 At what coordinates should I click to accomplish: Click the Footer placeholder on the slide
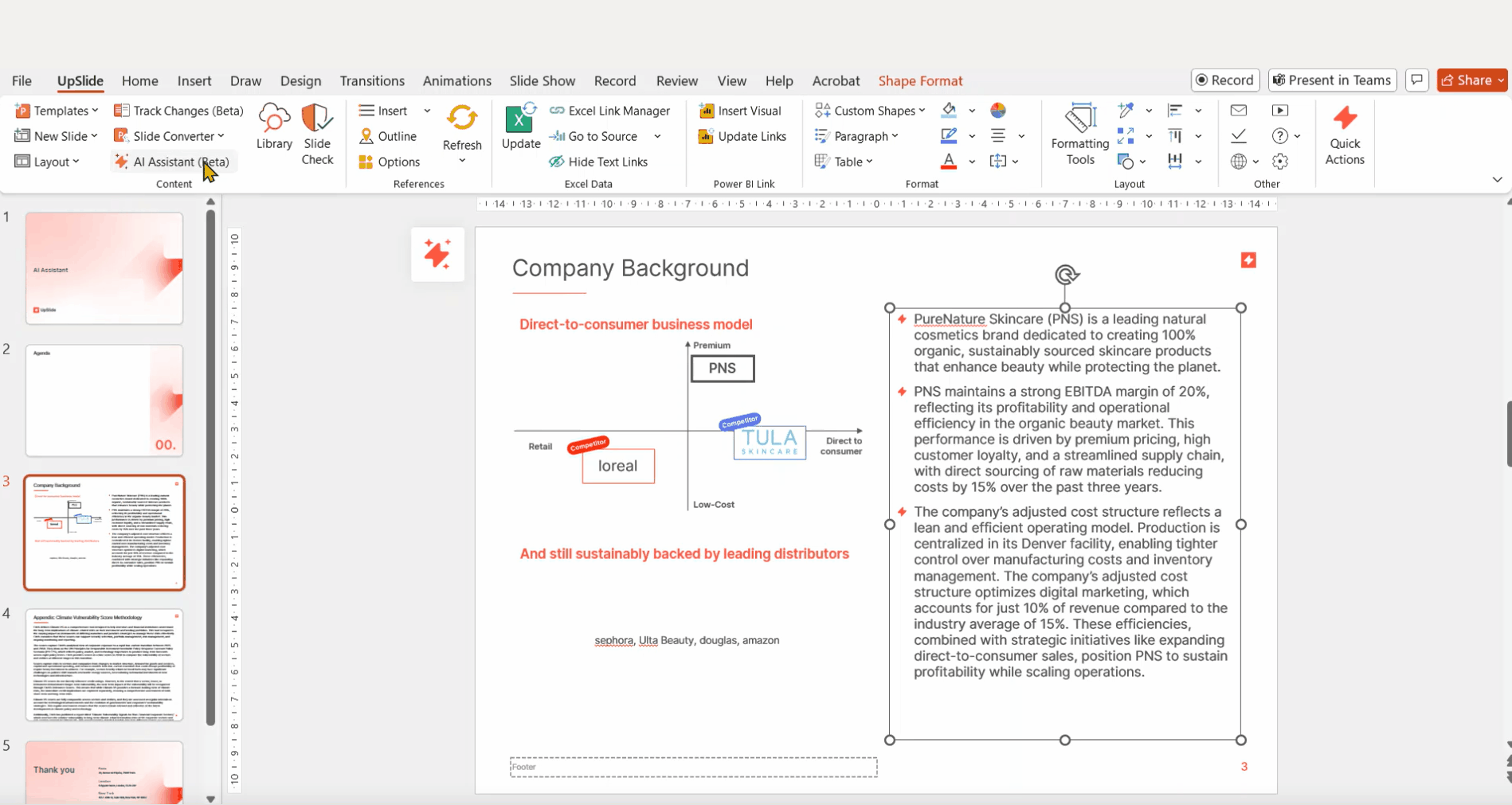pos(693,767)
